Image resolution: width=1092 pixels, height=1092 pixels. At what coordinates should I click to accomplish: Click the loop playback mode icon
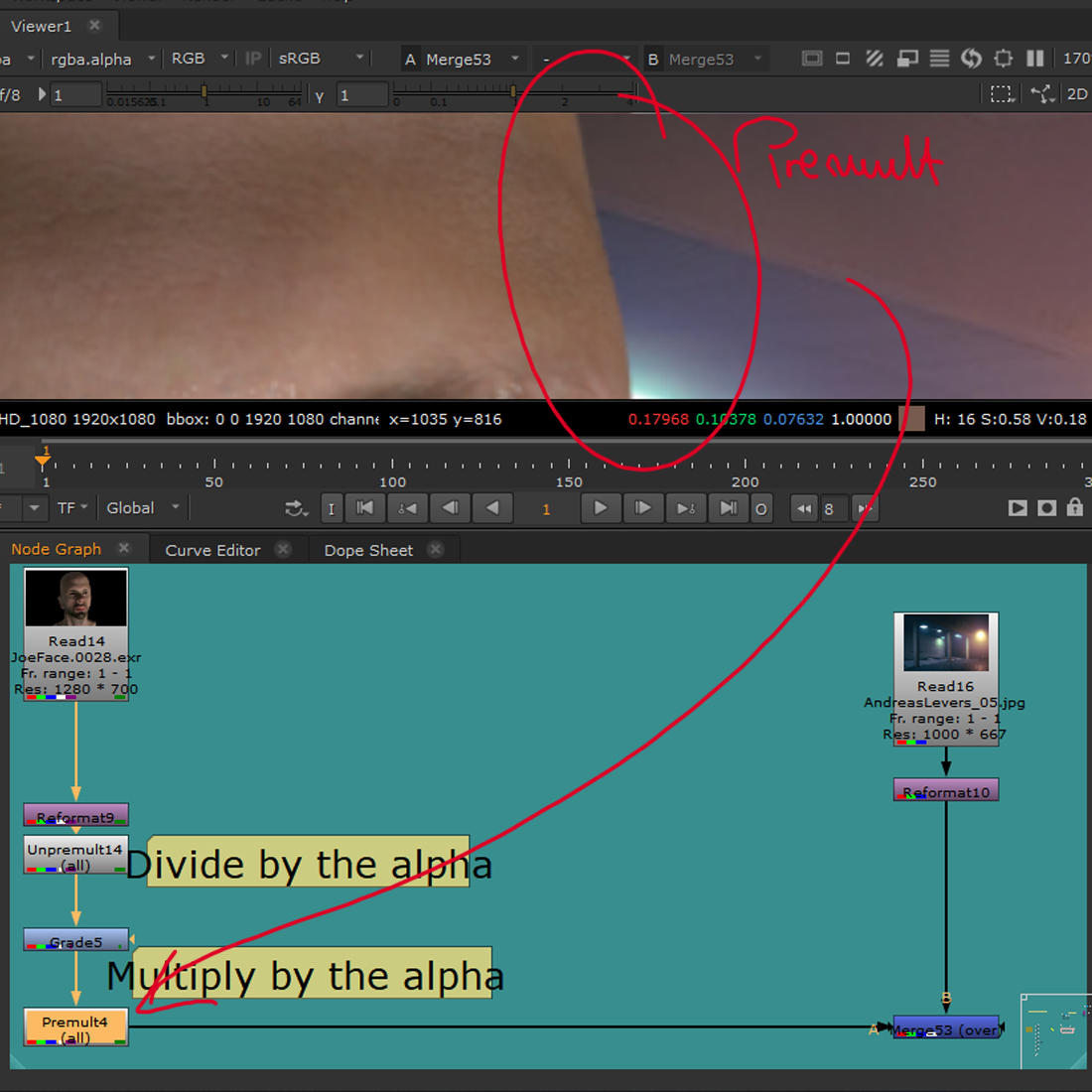[296, 508]
